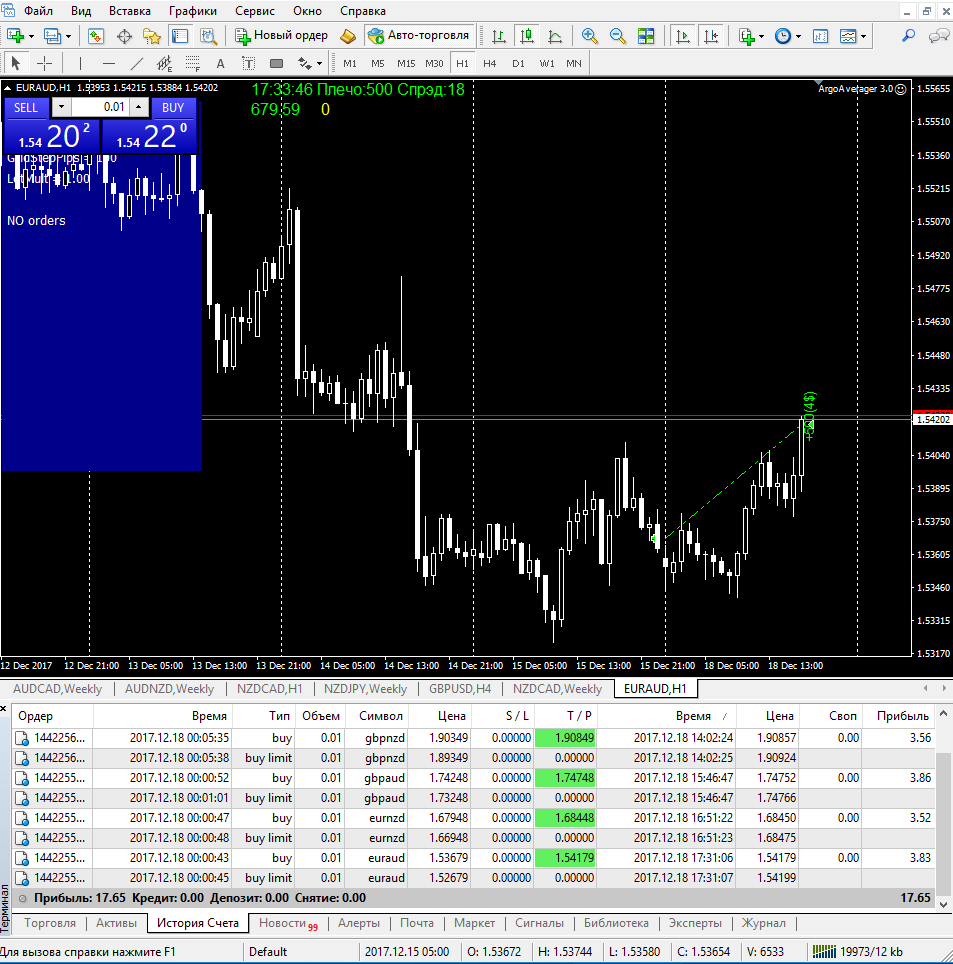Open the search magnifier icon
The image size is (953, 964).
point(908,36)
